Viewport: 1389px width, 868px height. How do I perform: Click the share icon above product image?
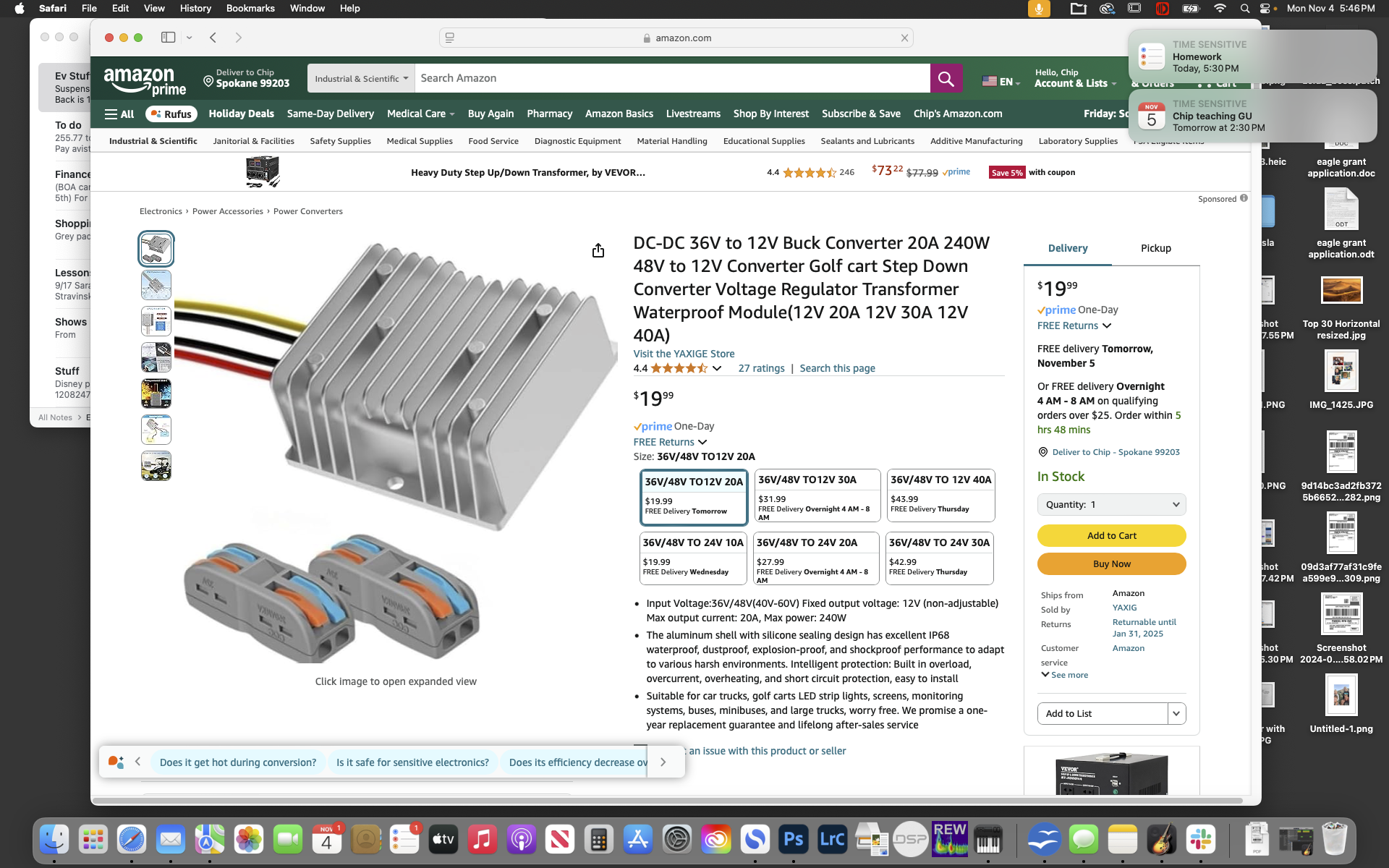click(598, 250)
